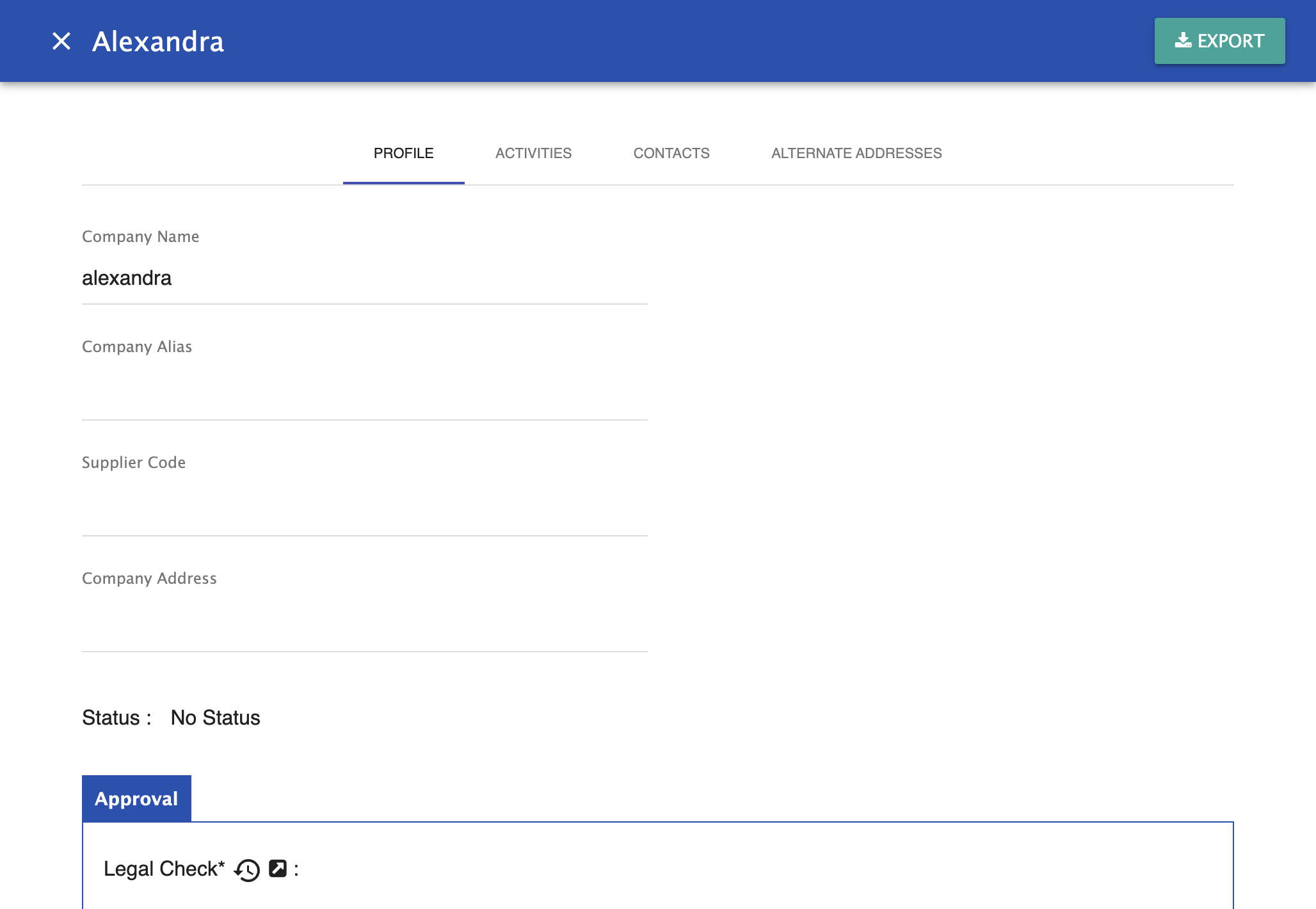
Task: Click the Company Name label text
Action: coord(140,237)
